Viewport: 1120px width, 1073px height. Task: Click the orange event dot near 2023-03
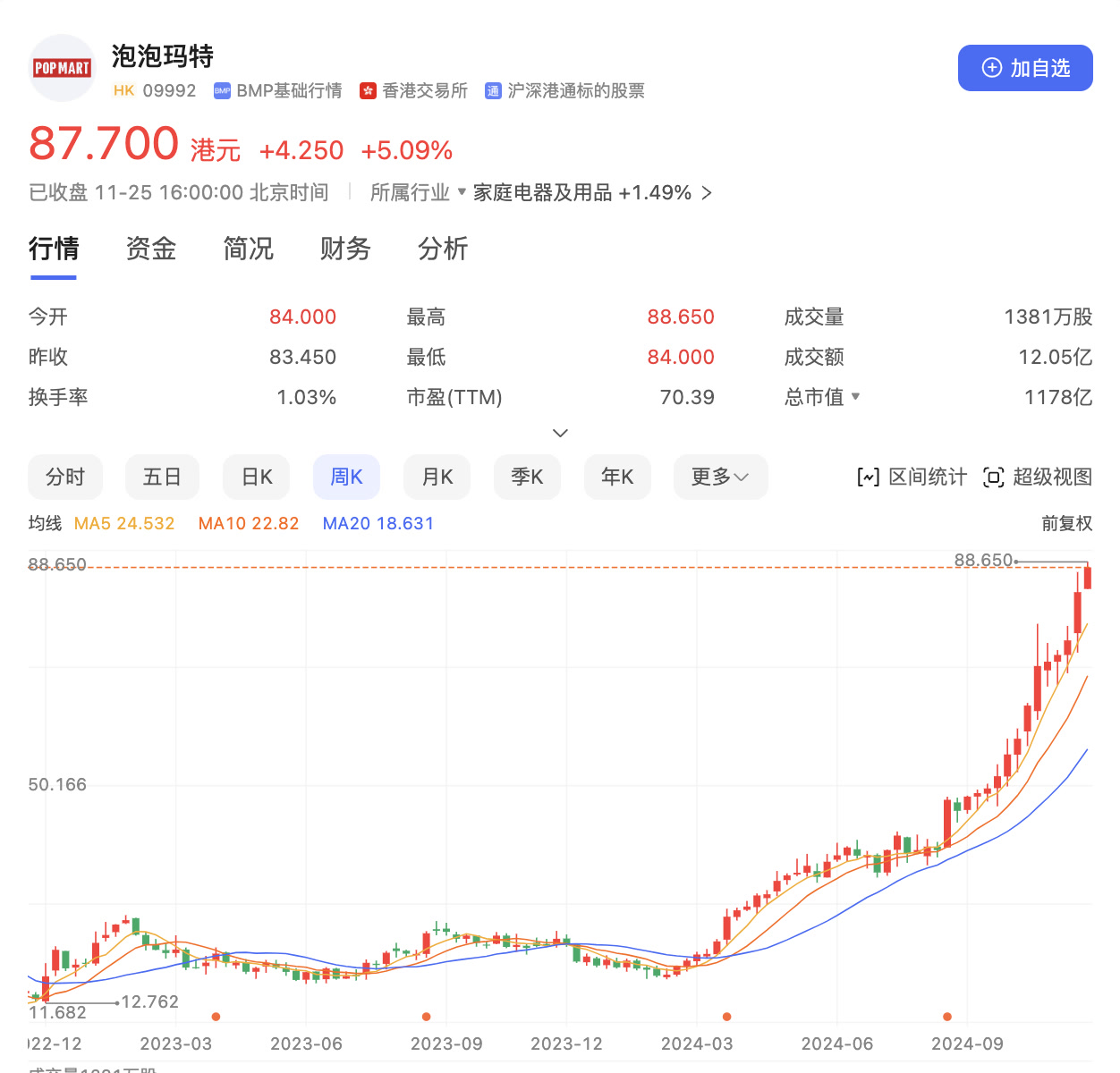click(216, 1017)
